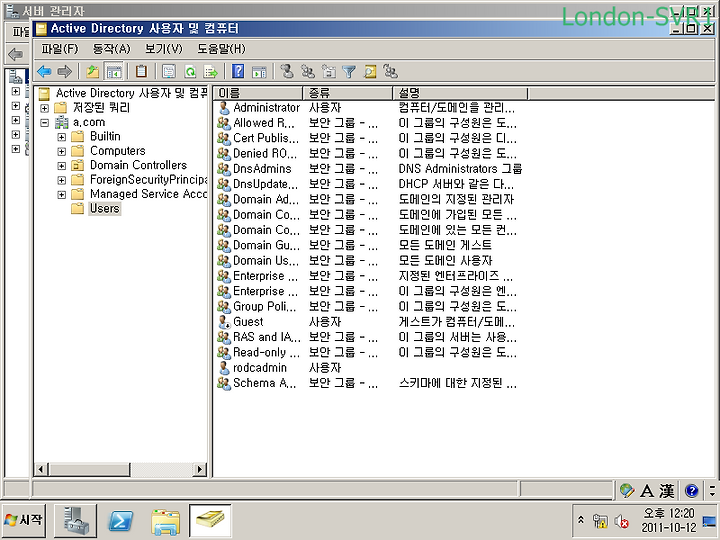Select the Schema A... group entry

264,383
